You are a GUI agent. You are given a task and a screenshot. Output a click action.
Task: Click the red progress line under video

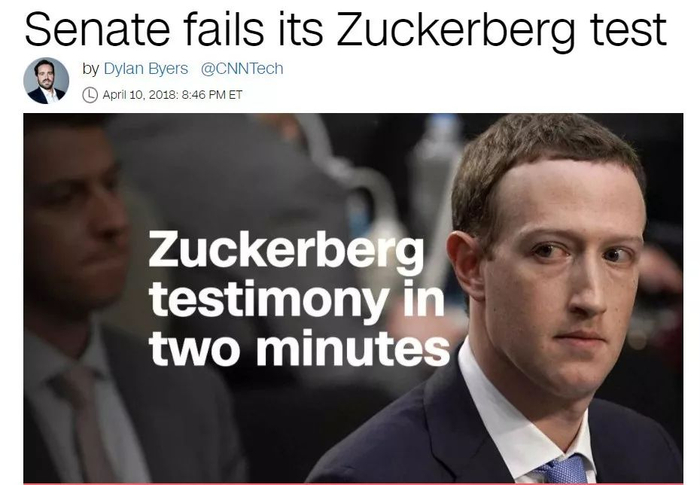point(353,484)
